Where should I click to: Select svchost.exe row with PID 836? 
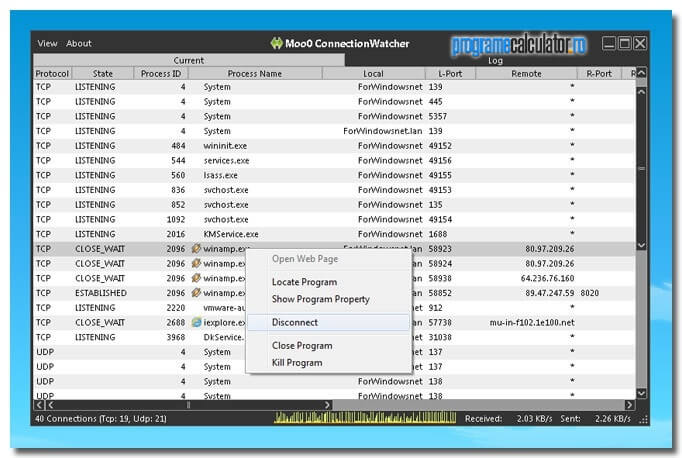(x=334, y=190)
